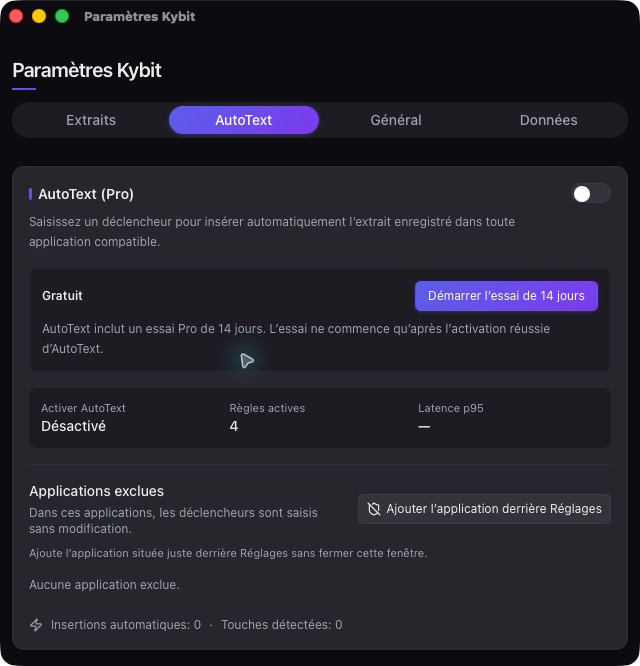This screenshot has height=666, width=640.
Task: Start the 14-day trial with Démarrer l'essai
Action: tap(506, 296)
